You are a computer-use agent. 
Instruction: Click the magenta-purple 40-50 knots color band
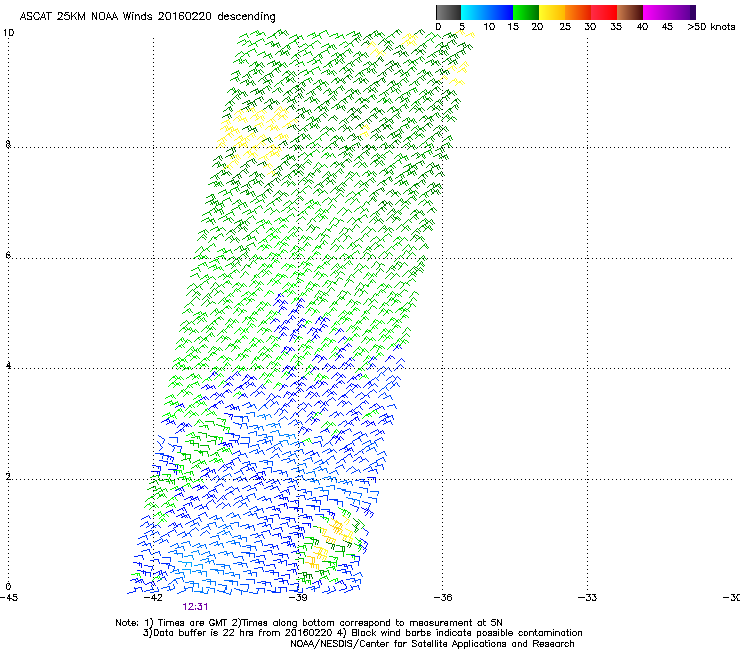coord(669,12)
